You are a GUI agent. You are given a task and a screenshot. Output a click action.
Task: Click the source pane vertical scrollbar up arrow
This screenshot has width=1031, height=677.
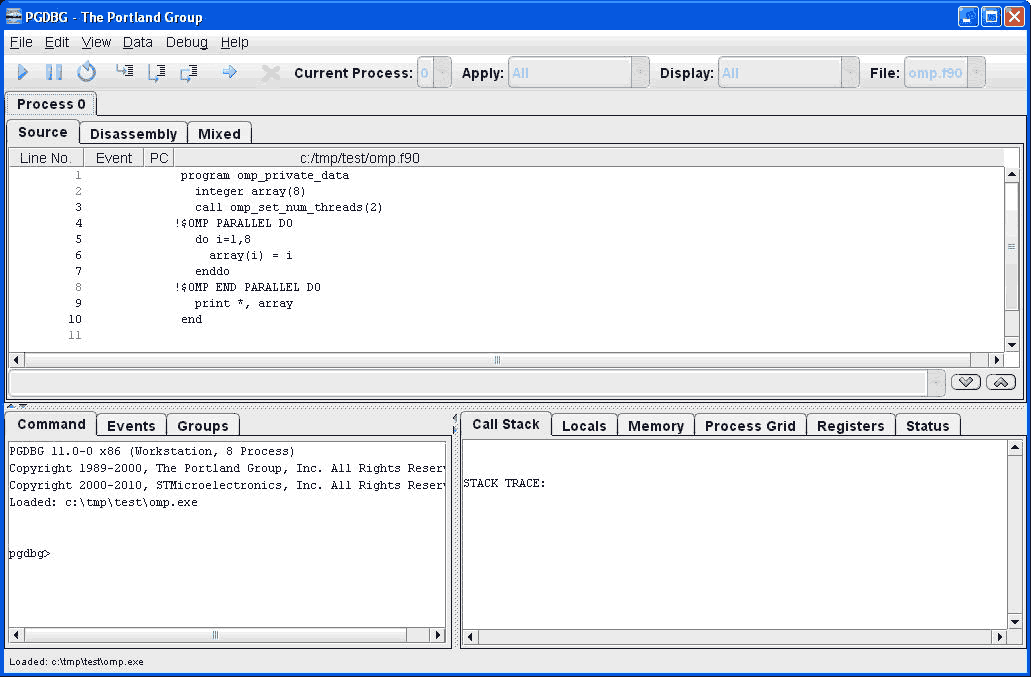pos(1012,175)
